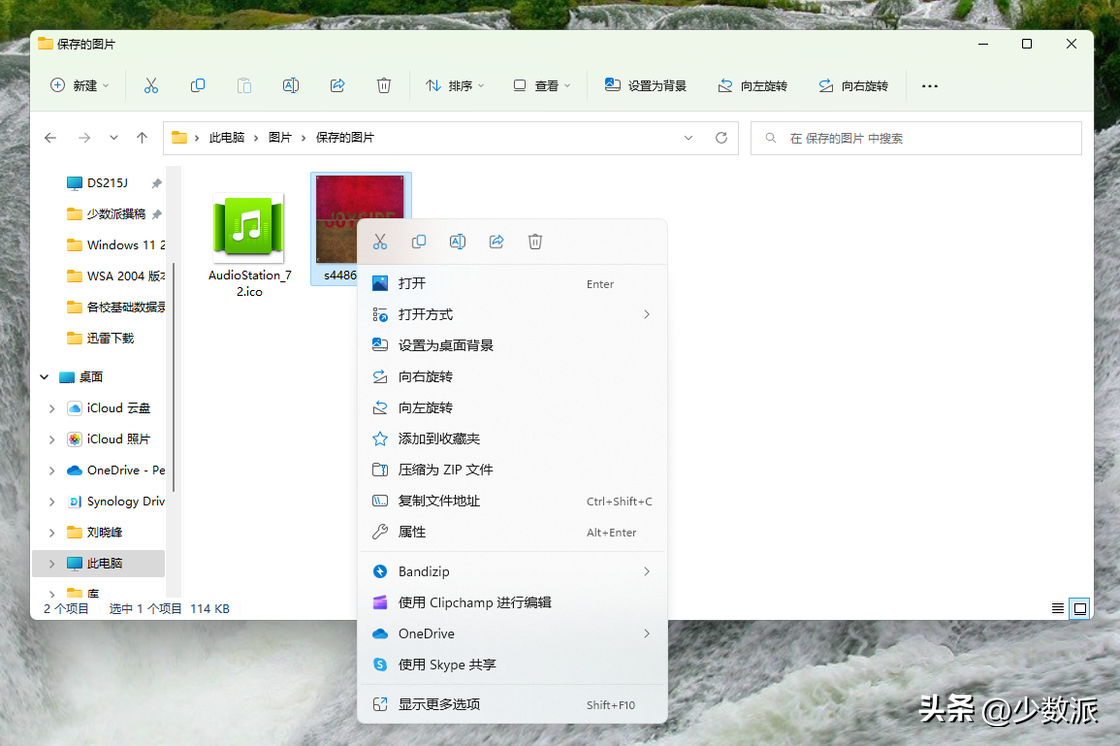This screenshot has height=746, width=1120.
Task: Select the AudioStation_72.ico file thumbnail
Action: [x=248, y=228]
